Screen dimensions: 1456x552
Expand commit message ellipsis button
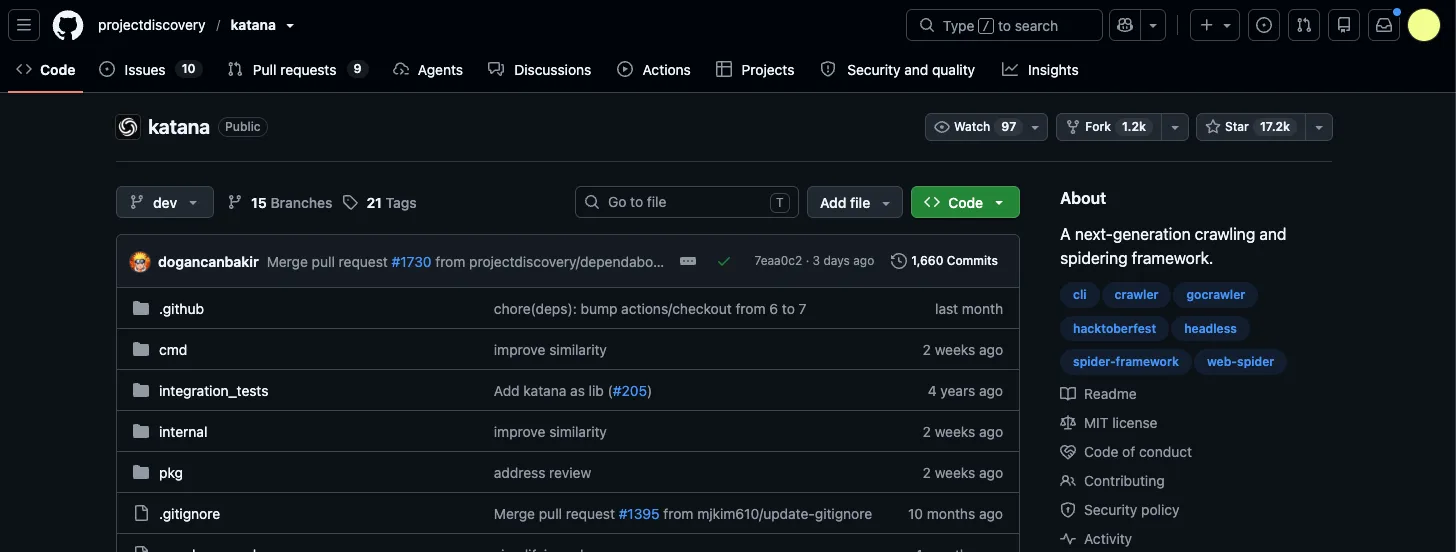pyautogui.click(x=688, y=261)
